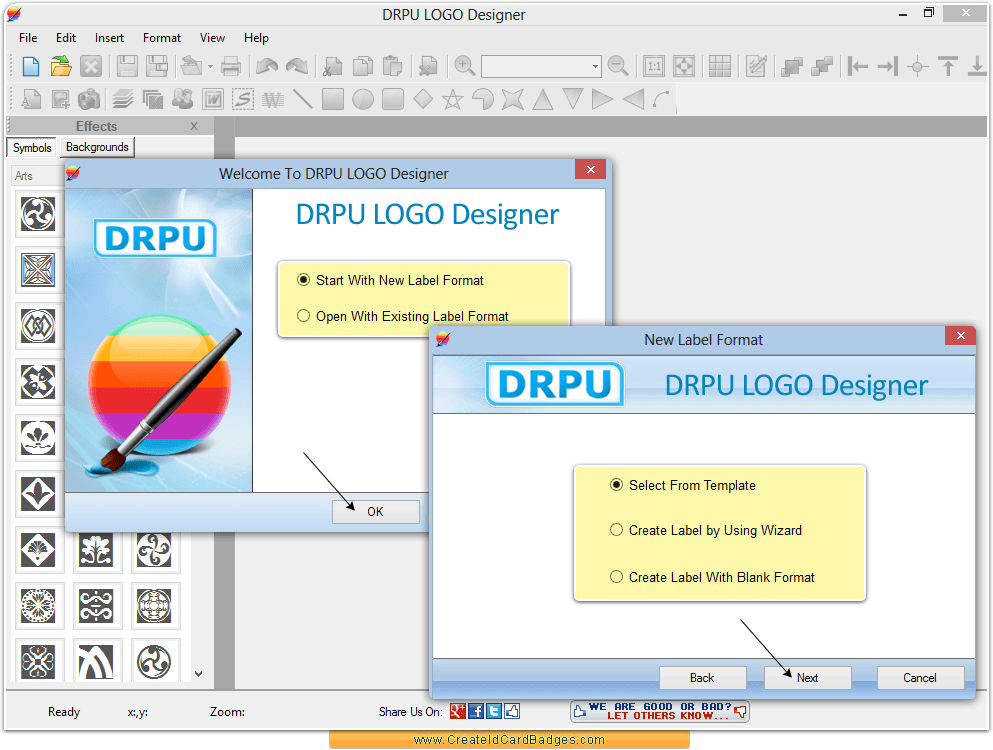Viewport: 993px width, 750px height.
Task: Click the Print icon in toolbar
Action: [231, 66]
